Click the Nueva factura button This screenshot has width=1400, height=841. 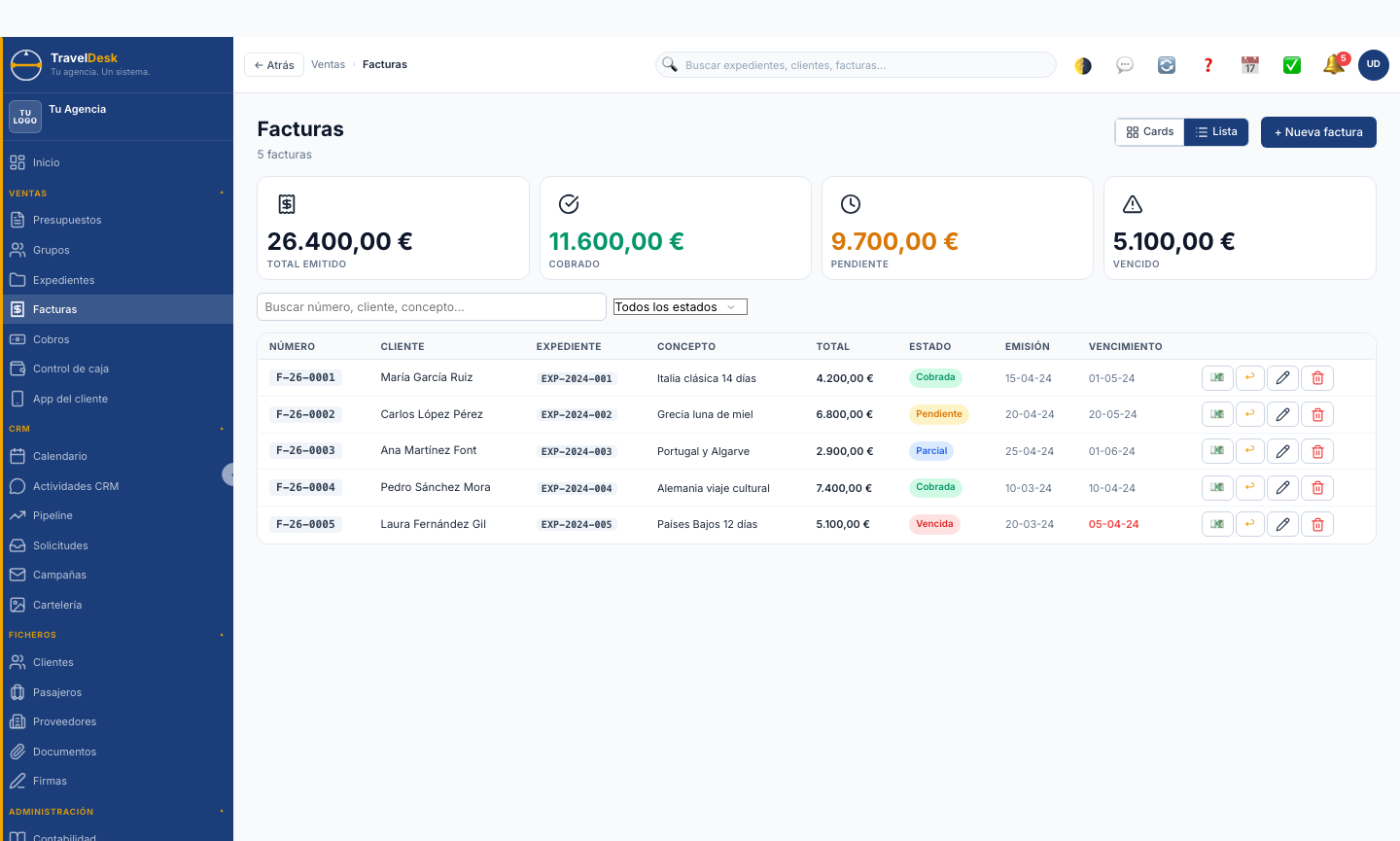tap(1318, 132)
